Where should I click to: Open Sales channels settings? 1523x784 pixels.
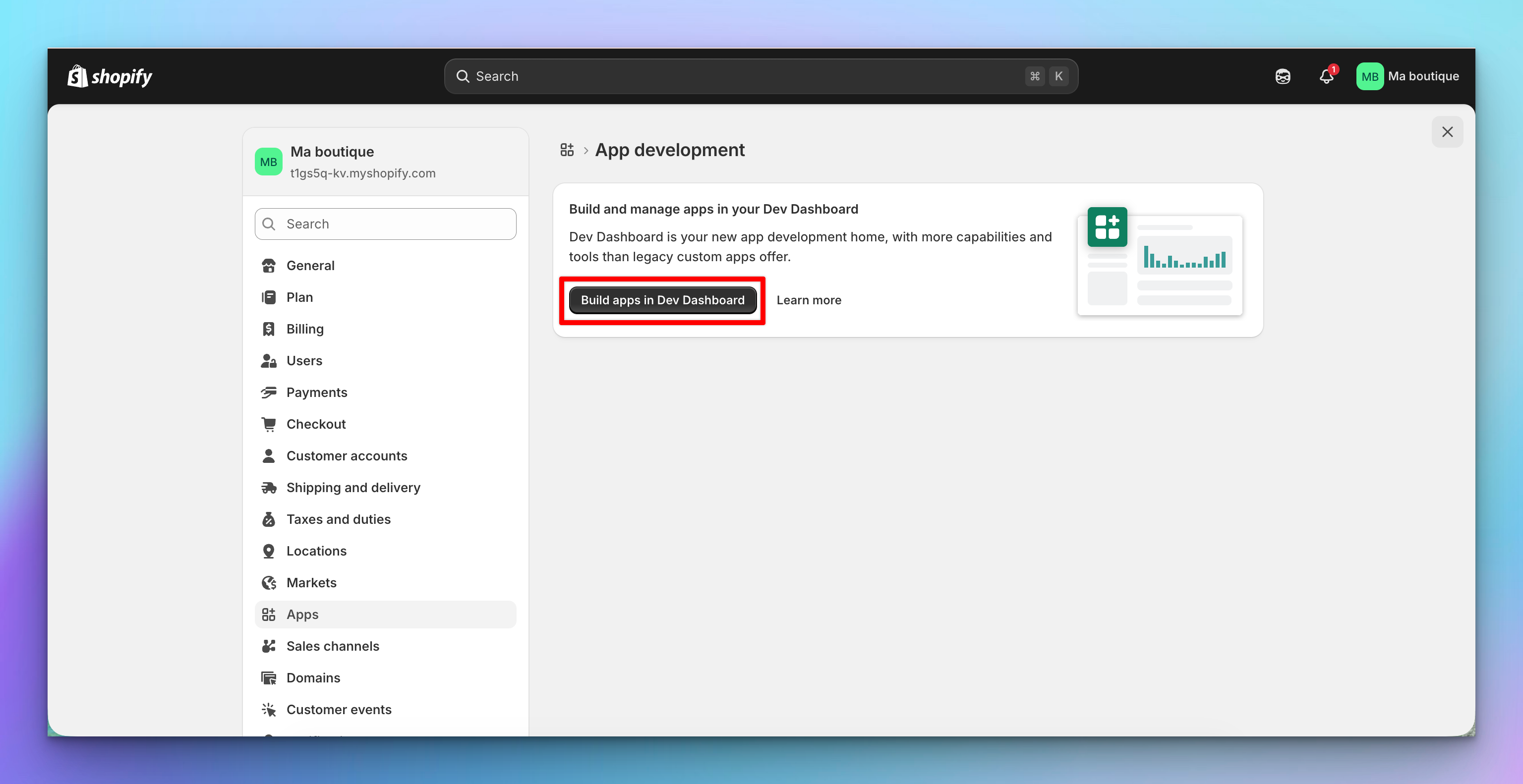(386, 646)
